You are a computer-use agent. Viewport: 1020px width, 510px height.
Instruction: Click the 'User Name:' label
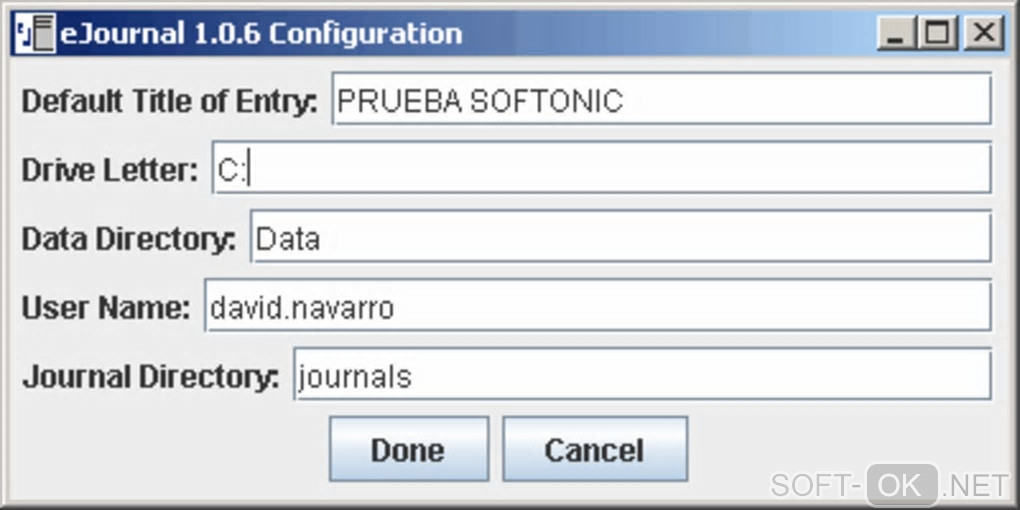pos(106,308)
